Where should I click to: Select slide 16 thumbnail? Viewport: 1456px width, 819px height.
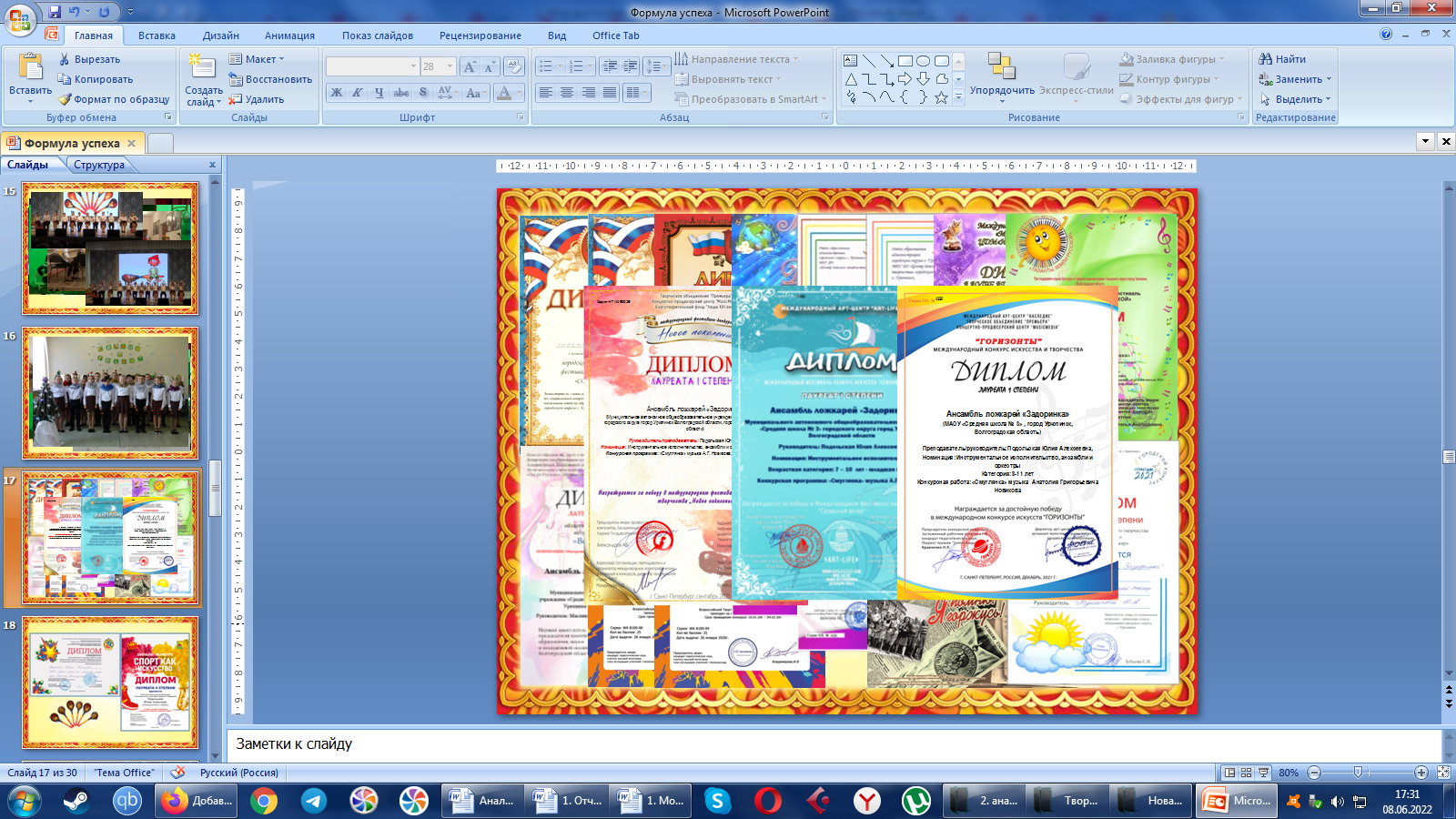click(110, 393)
